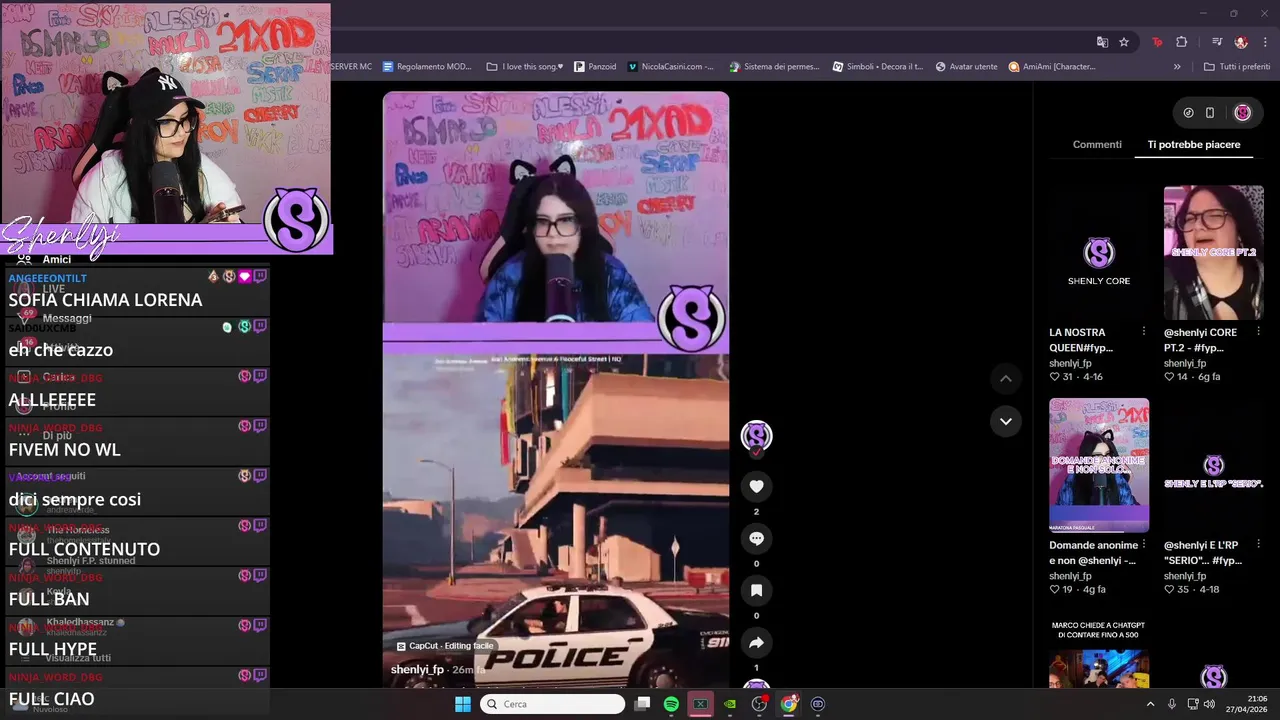The image size is (1280, 720).
Task: Open SHENLY E L'RP SERIO thumbnail
Action: [x=1213, y=465]
